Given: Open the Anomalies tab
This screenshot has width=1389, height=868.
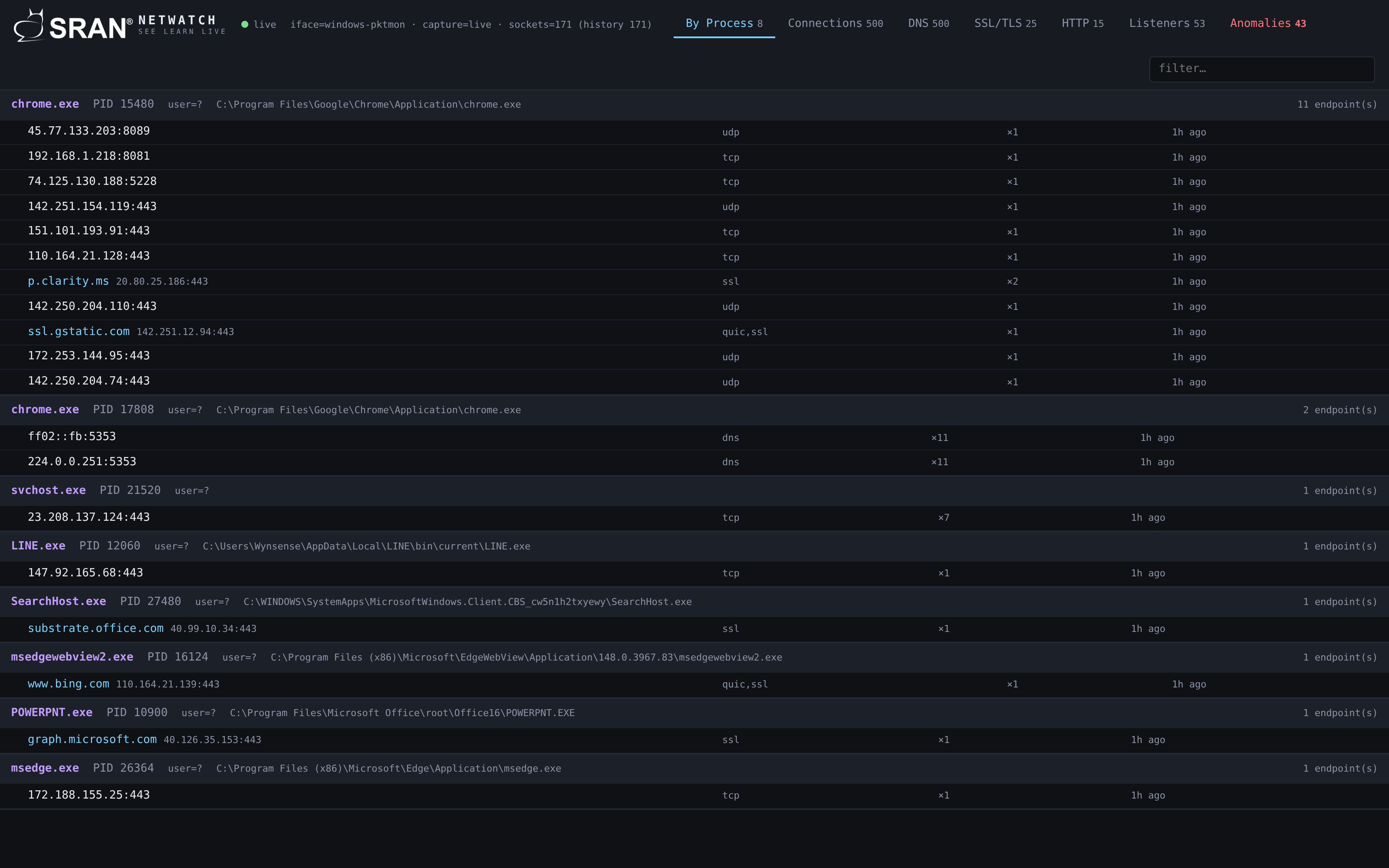Looking at the screenshot, I should [1268, 23].
